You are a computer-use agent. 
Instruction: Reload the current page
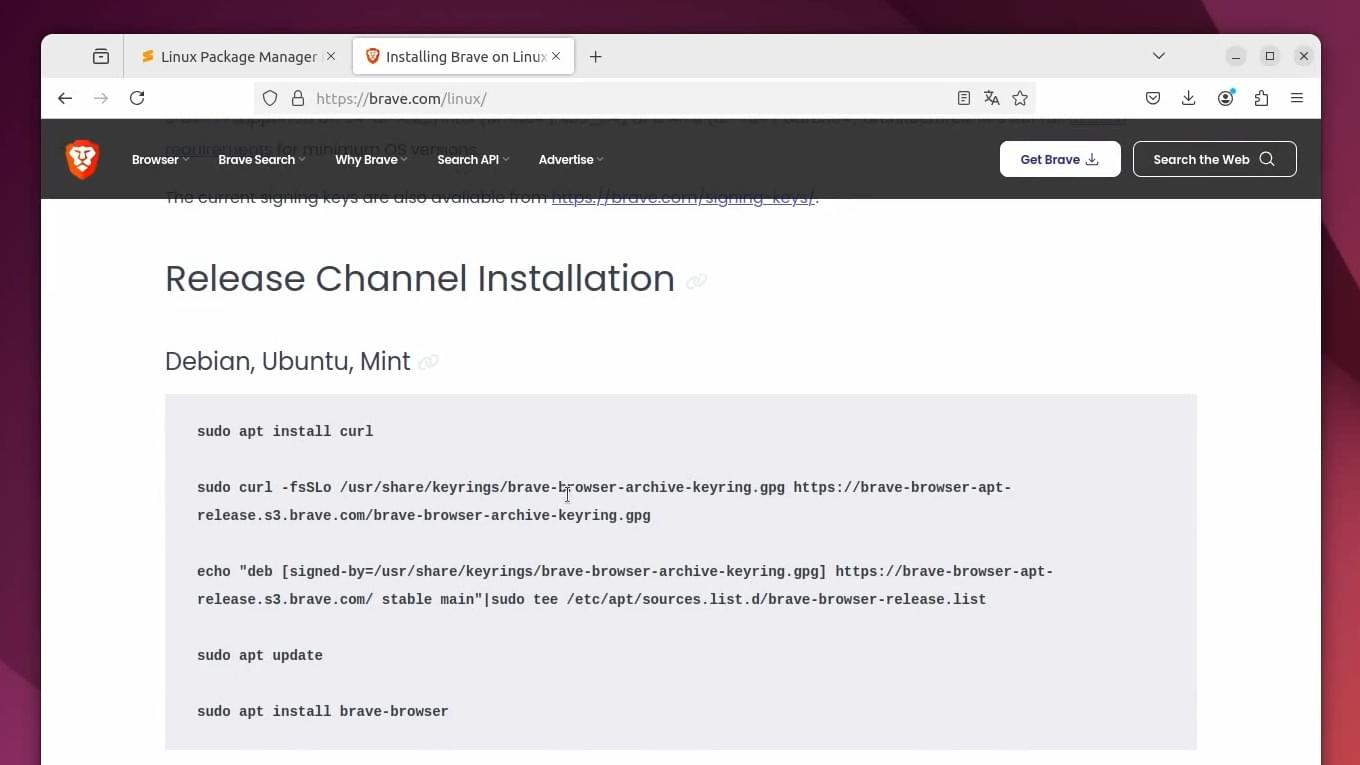137,98
